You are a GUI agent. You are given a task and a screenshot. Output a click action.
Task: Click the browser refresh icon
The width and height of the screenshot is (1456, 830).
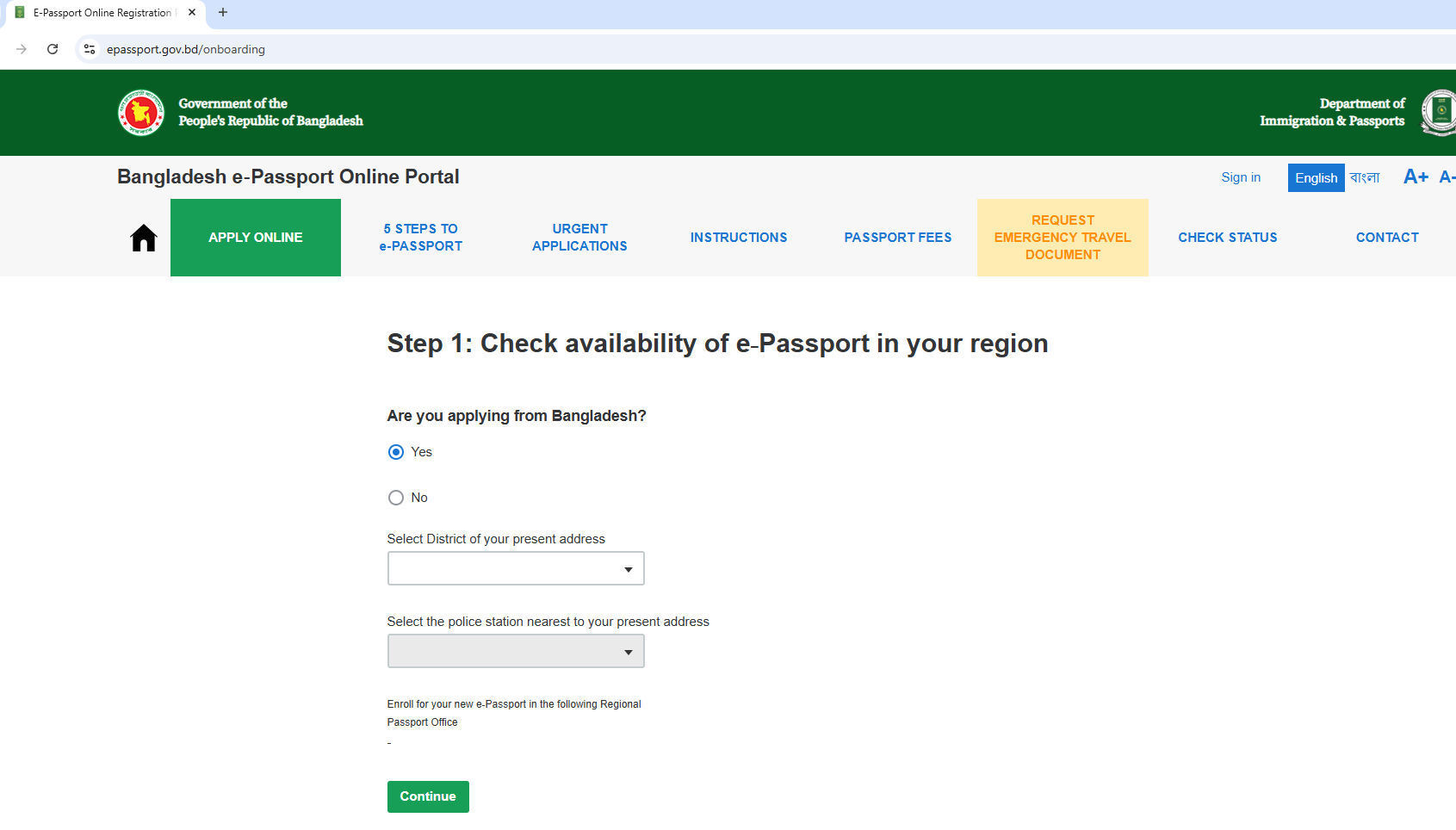(x=53, y=49)
